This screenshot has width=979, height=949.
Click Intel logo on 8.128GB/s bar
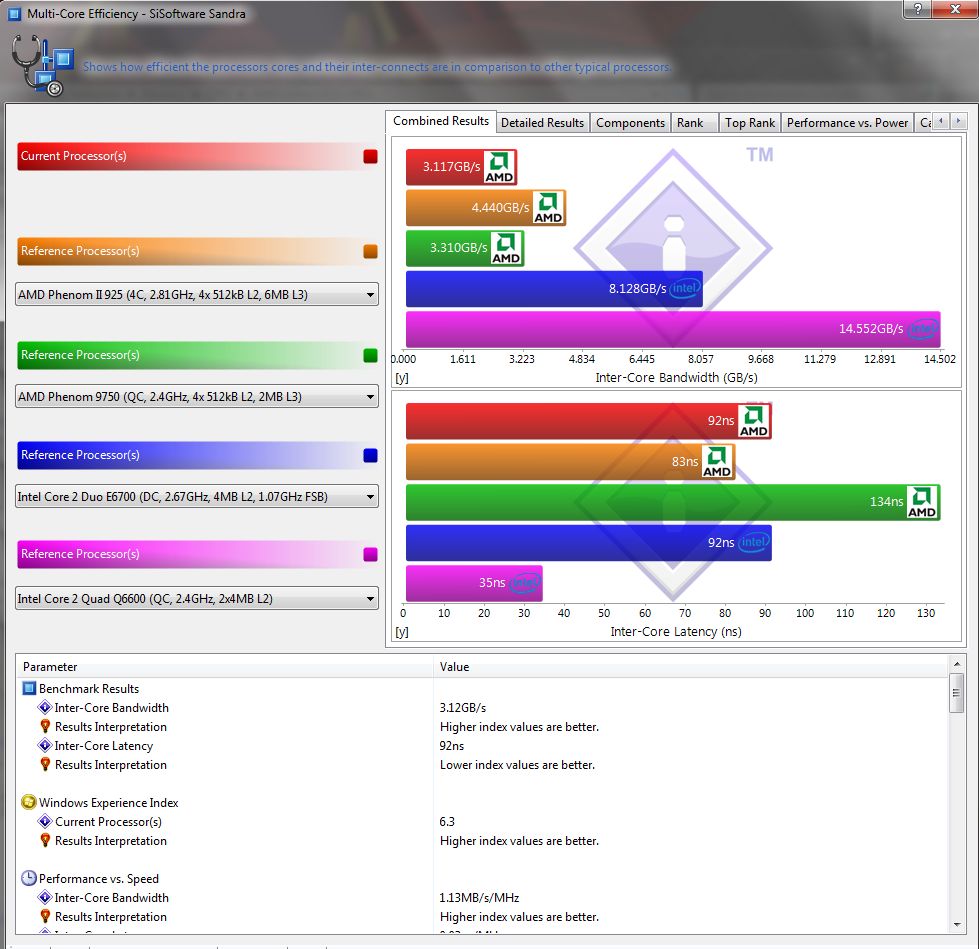(685, 288)
